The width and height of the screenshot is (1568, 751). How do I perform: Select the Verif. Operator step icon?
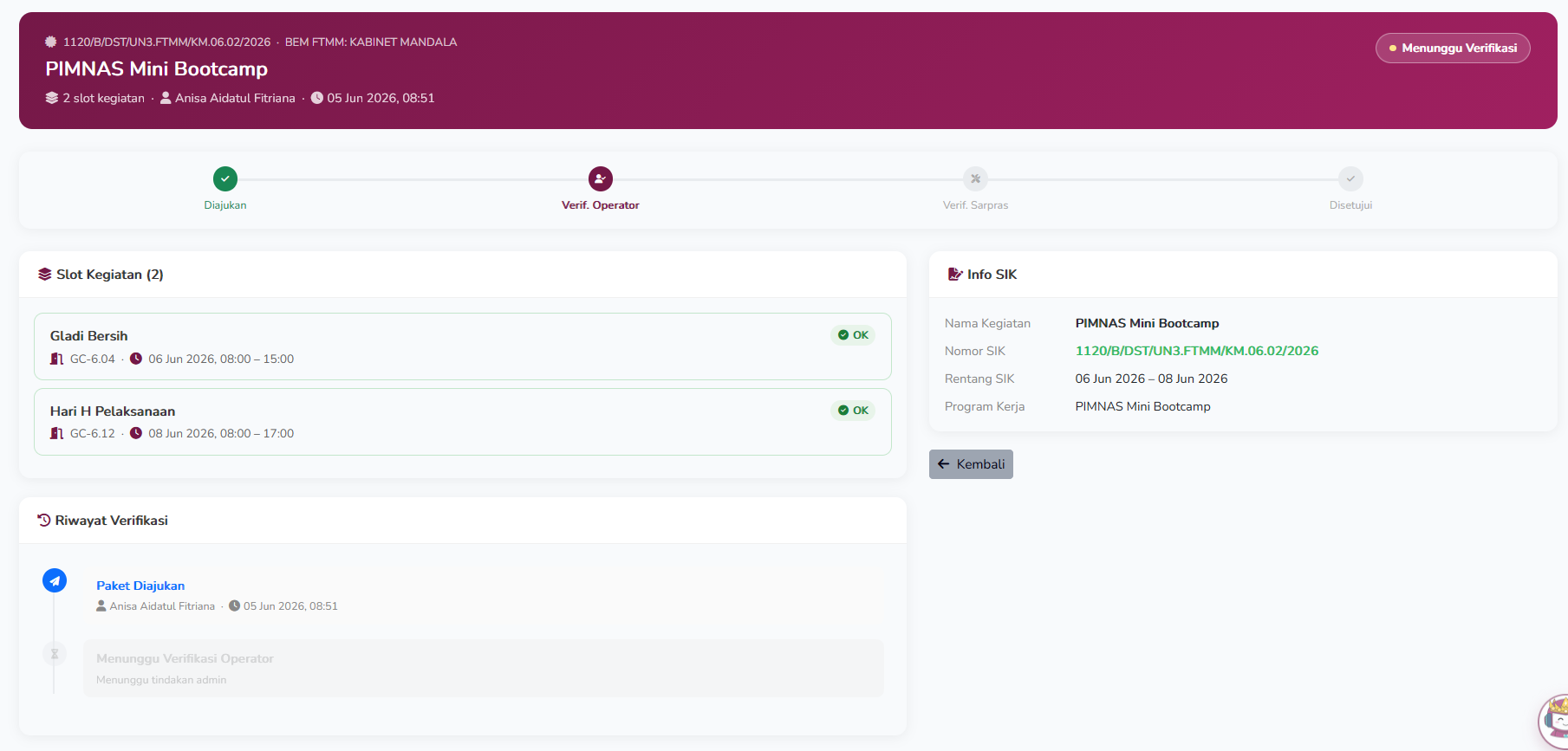coord(601,179)
